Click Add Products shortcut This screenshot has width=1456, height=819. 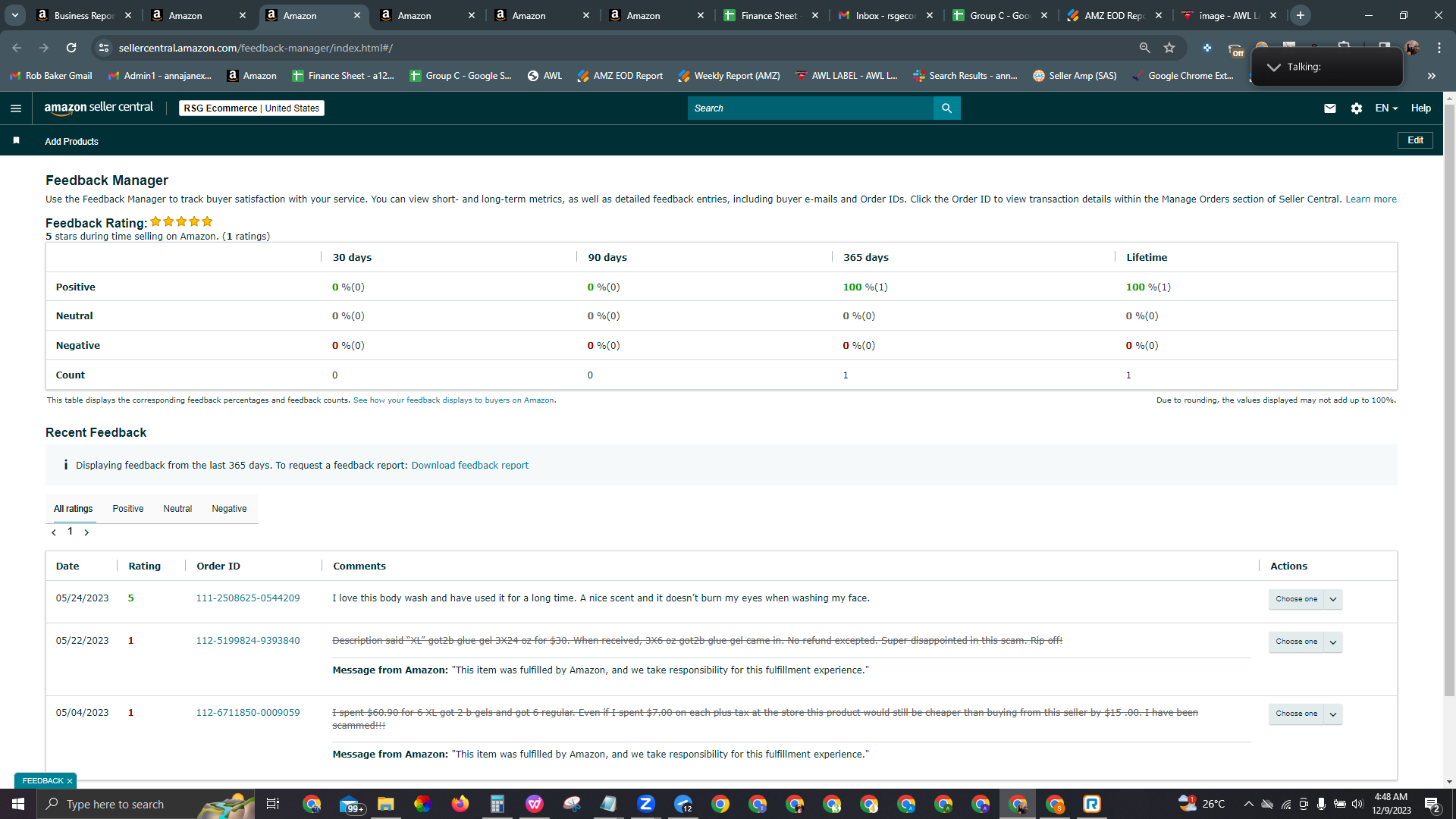[x=71, y=142]
